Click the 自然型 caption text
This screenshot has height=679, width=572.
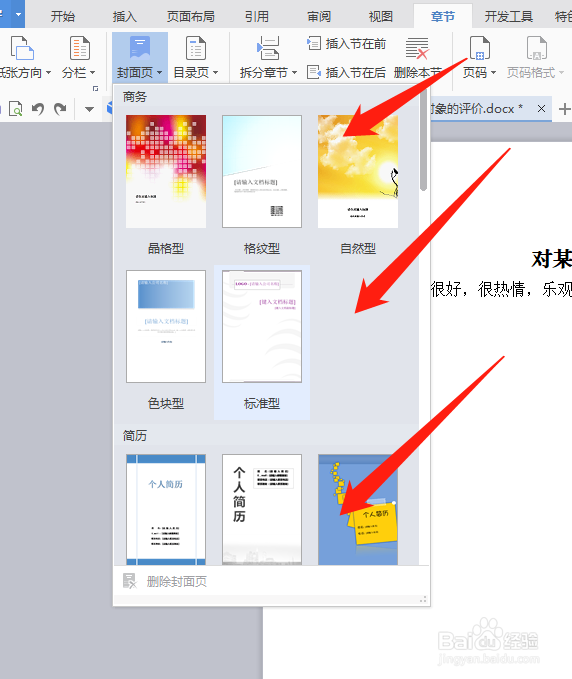click(358, 249)
